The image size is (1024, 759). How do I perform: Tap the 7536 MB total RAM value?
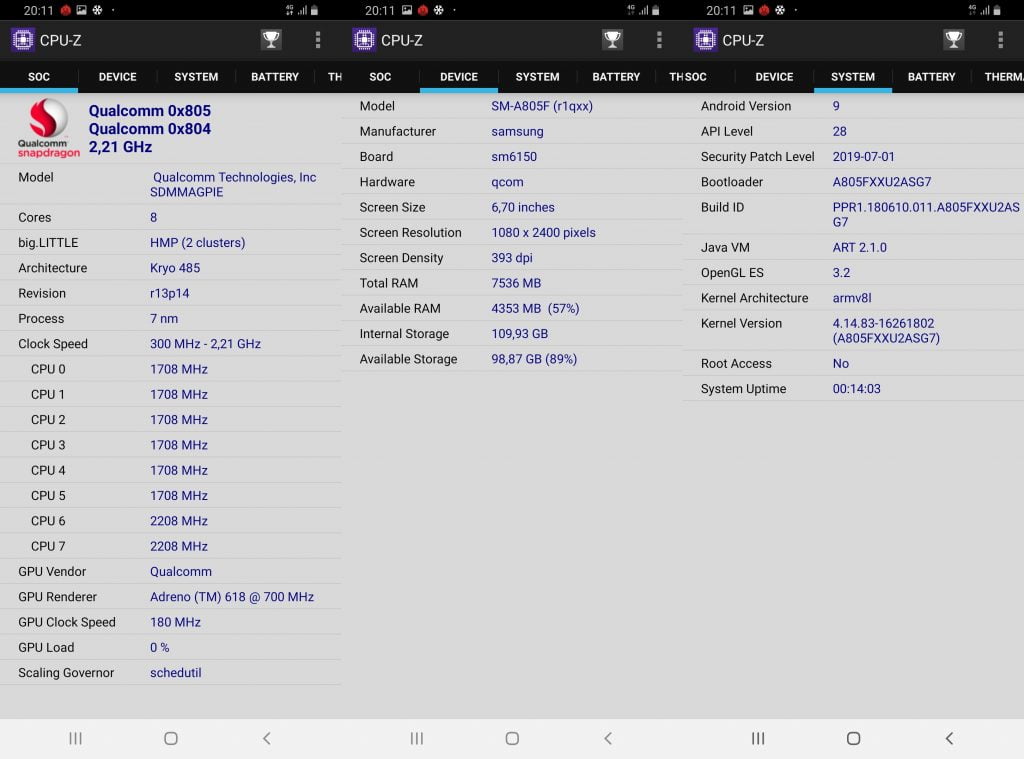click(516, 283)
